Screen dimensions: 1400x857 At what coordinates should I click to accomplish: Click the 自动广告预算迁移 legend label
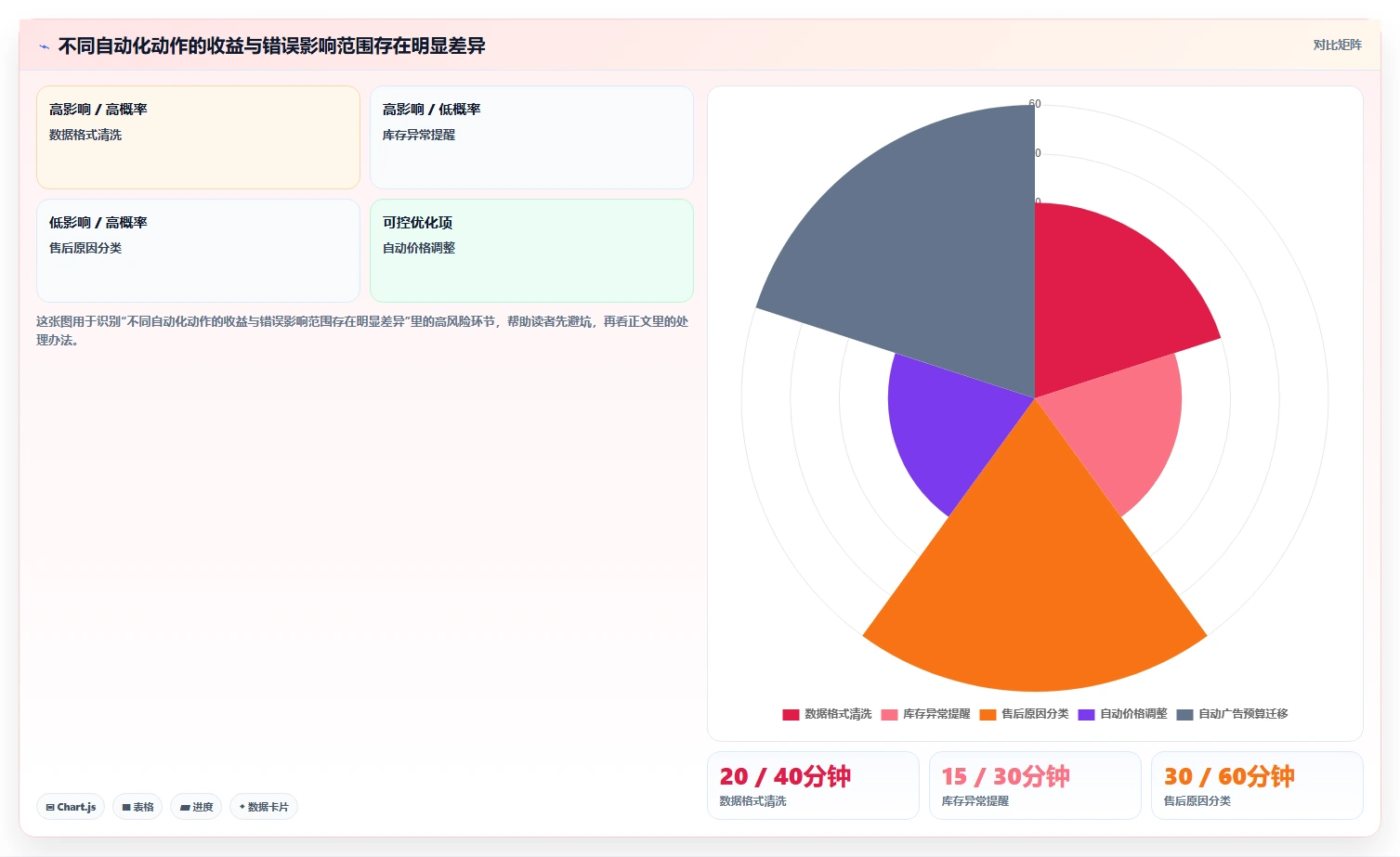pyautogui.click(x=1243, y=714)
